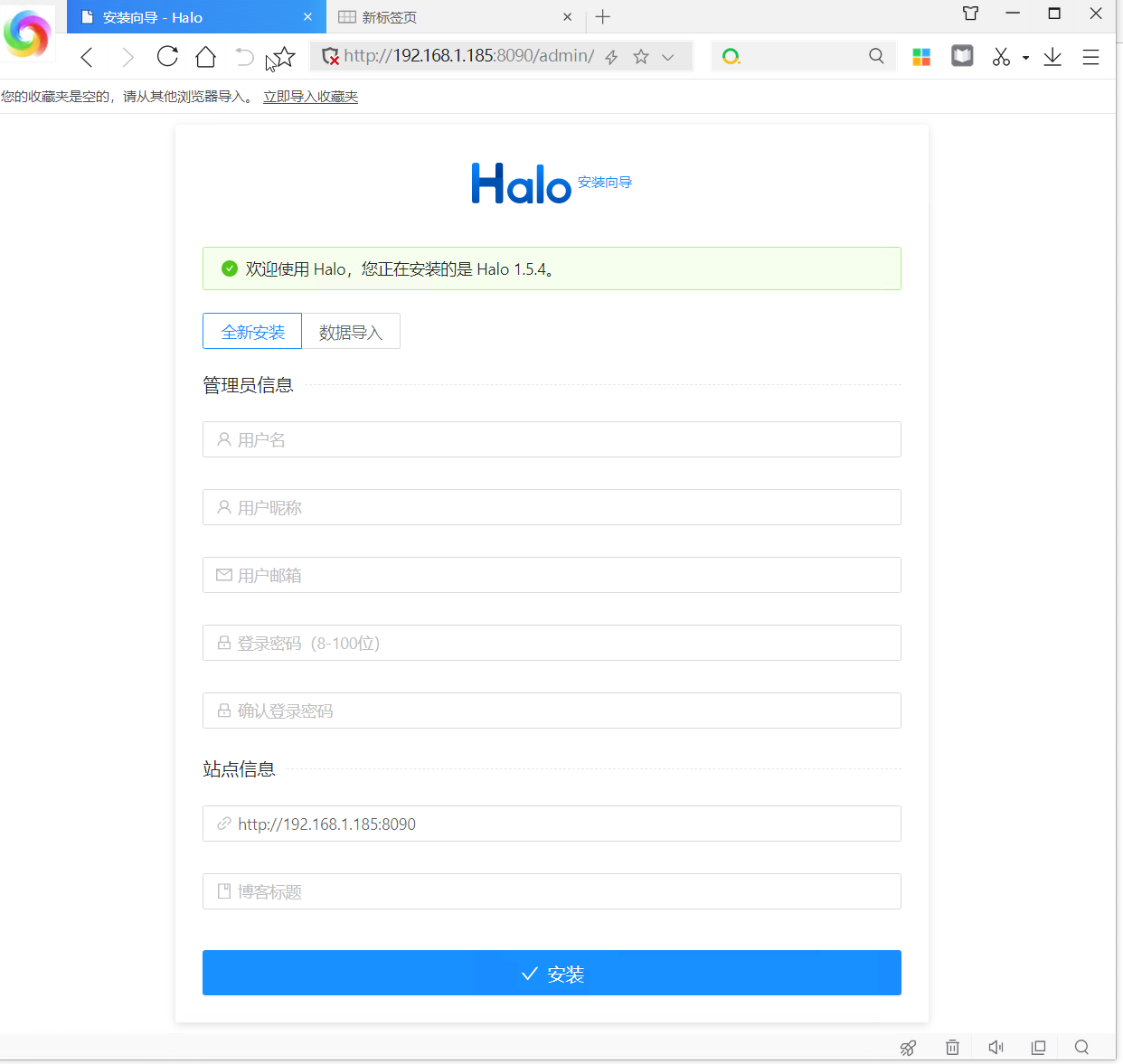The height and width of the screenshot is (1064, 1123).
Task: Click the blue 安装 button
Action: click(552, 973)
